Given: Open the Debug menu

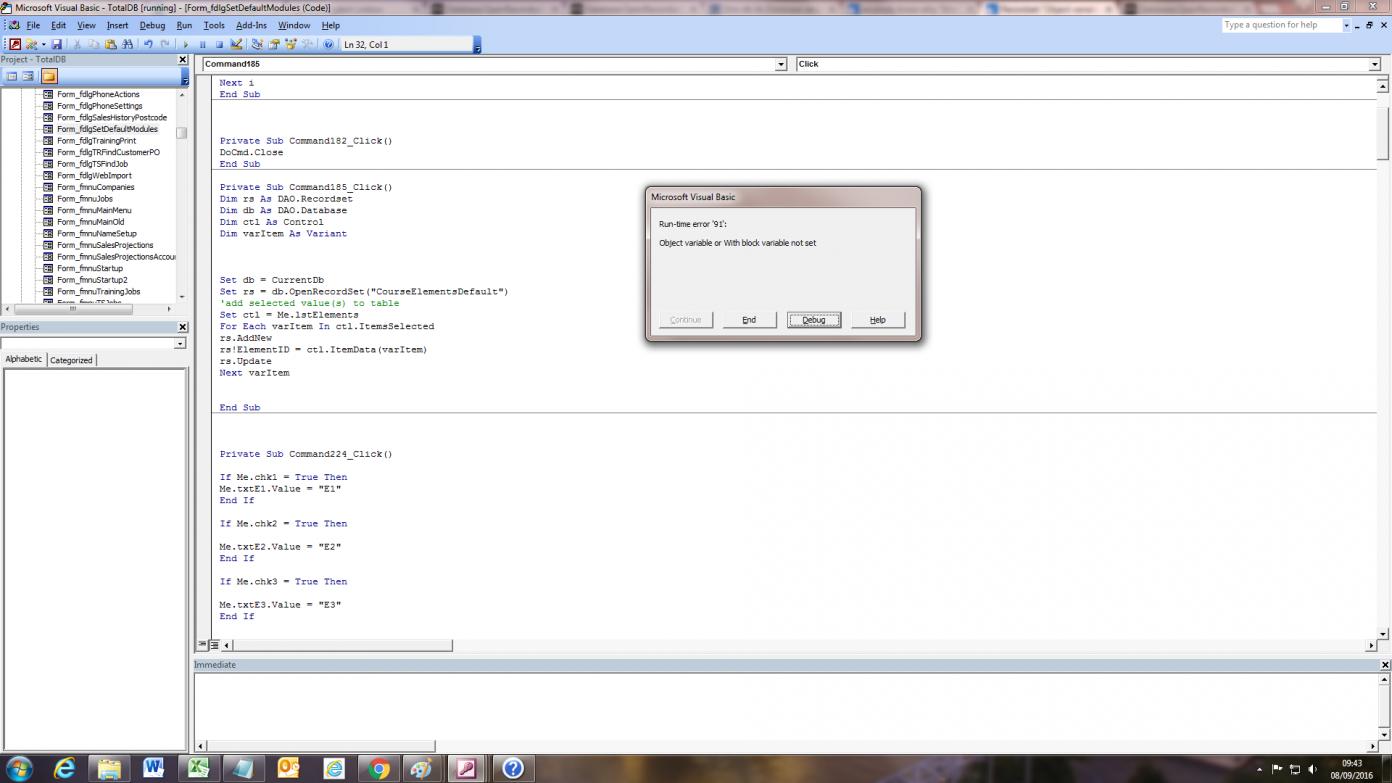Looking at the screenshot, I should [152, 25].
